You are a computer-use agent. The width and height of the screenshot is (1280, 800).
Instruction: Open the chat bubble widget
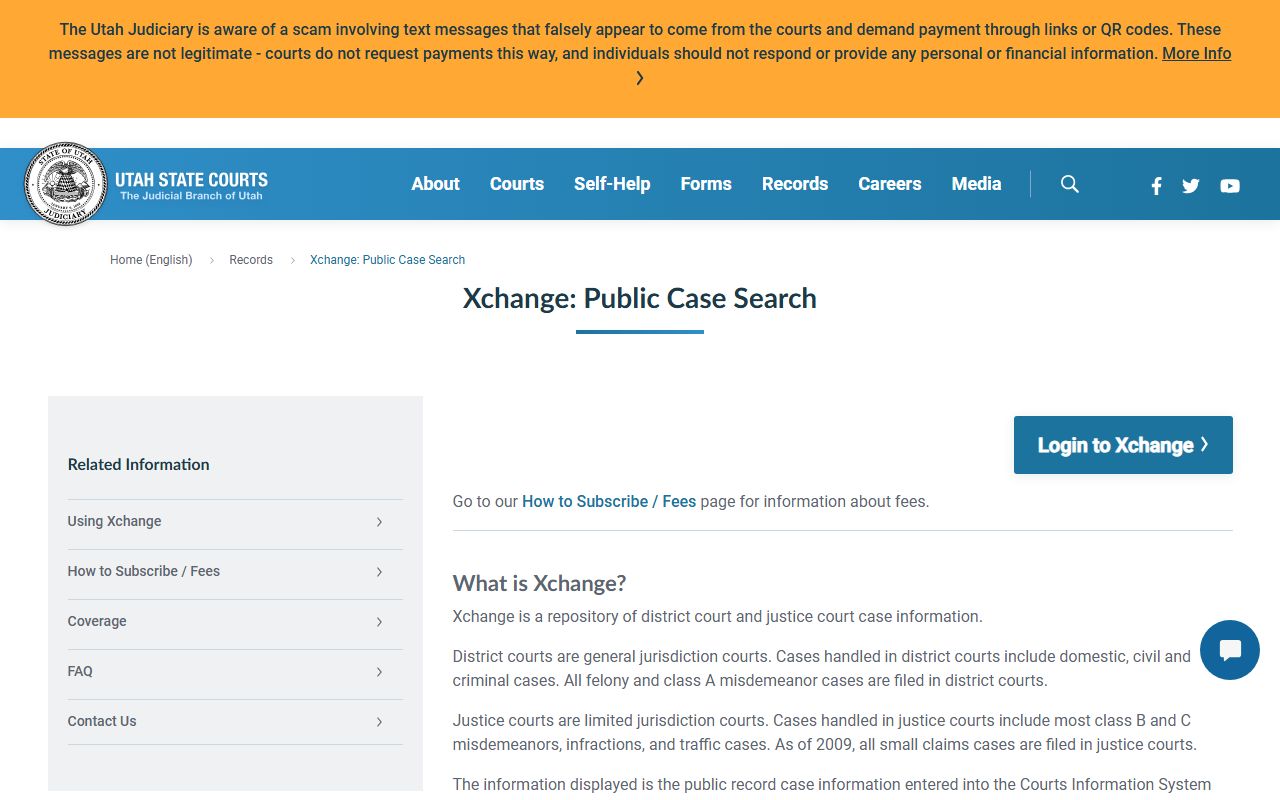point(1230,650)
